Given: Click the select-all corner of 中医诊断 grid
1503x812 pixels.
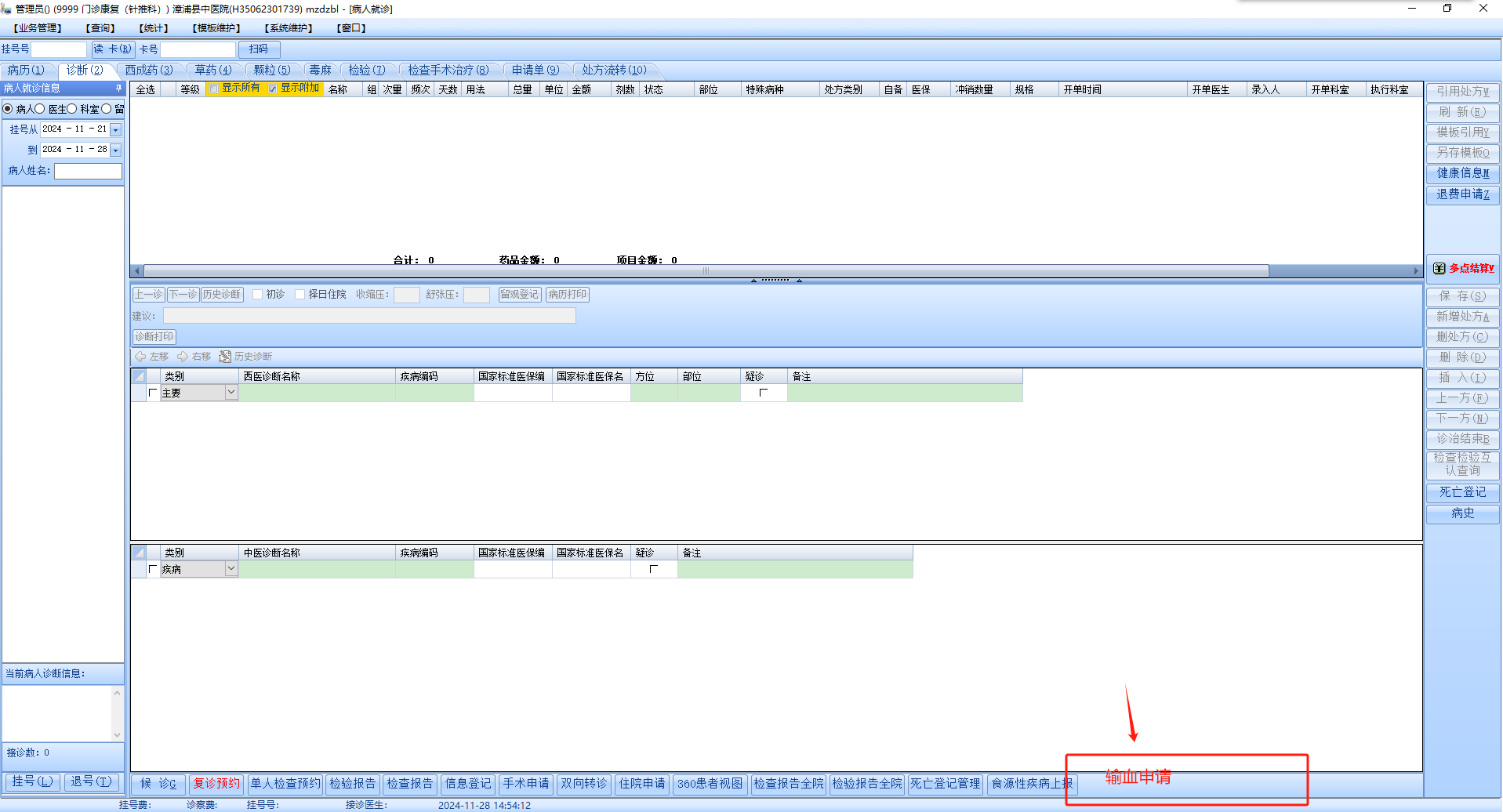Looking at the screenshot, I should click(x=139, y=553).
